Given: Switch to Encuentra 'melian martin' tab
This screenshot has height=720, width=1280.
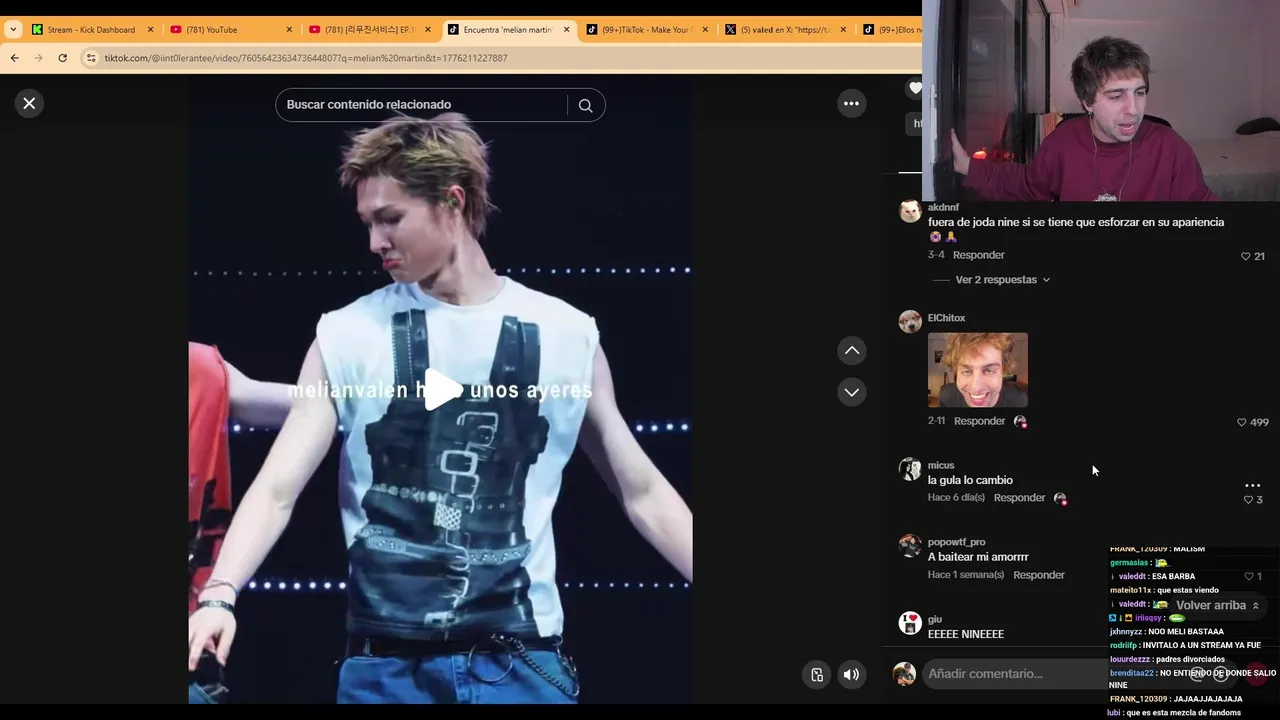Looking at the screenshot, I should tap(508, 30).
